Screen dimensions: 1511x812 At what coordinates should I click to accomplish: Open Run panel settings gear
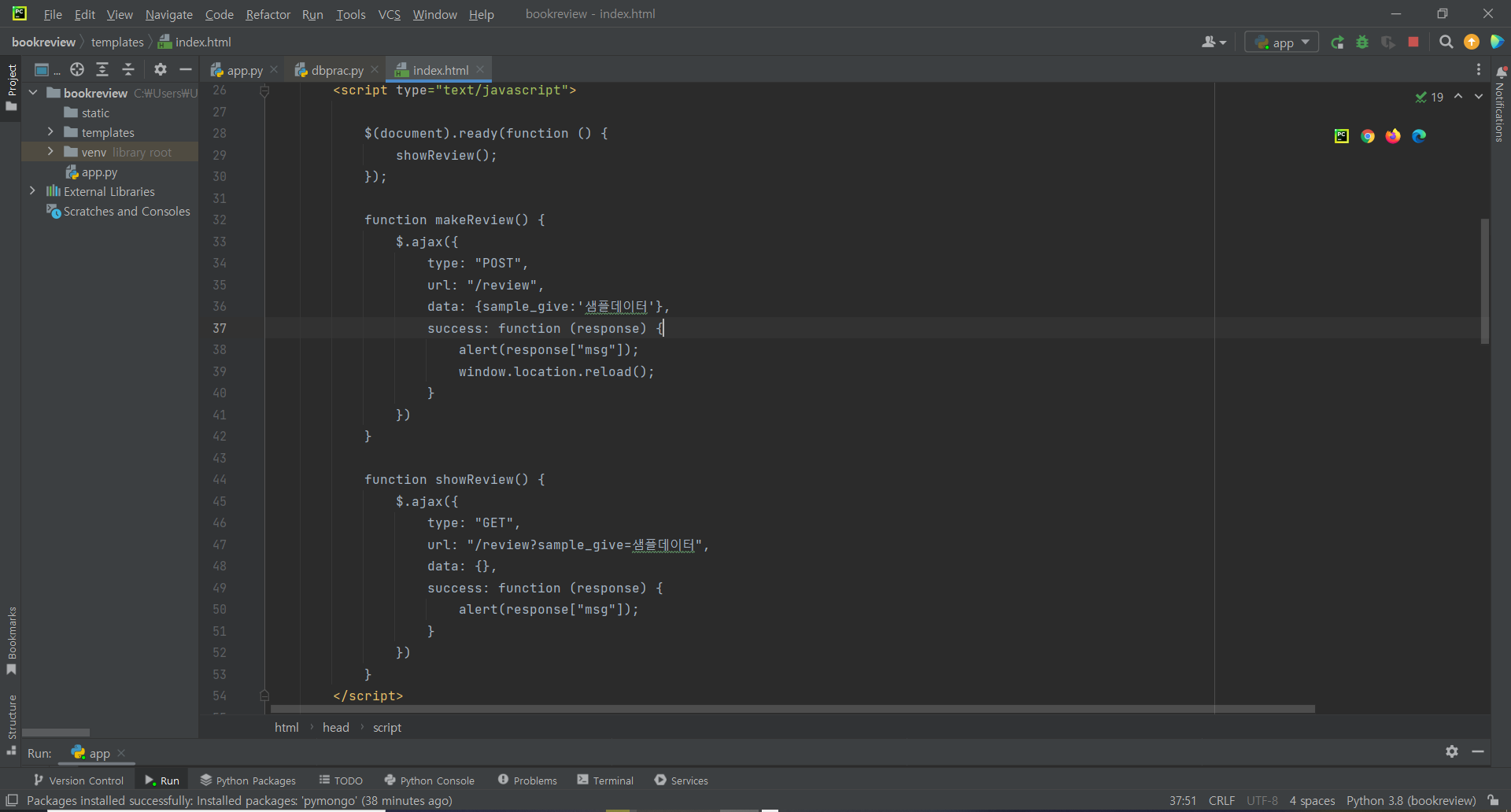1452,752
